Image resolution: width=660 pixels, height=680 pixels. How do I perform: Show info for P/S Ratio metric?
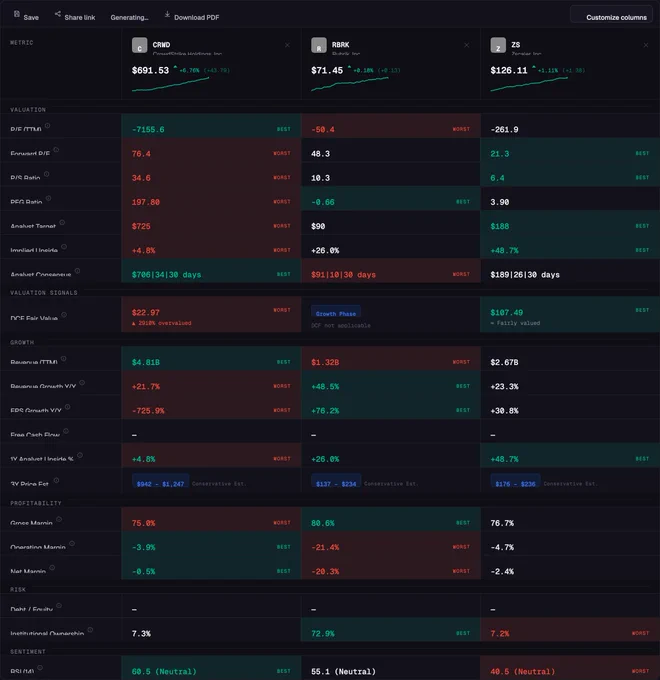pyautogui.click(x=46, y=174)
